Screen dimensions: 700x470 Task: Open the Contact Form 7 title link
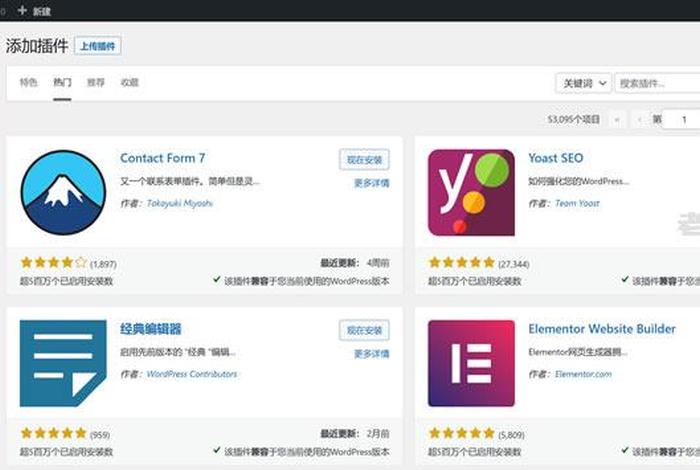click(162, 158)
